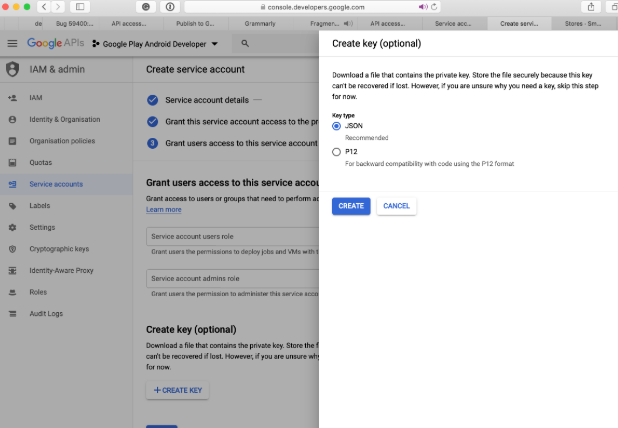The width and height of the screenshot is (618, 428).
Task: Click the Google APIs logo
Action: [55, 43]
